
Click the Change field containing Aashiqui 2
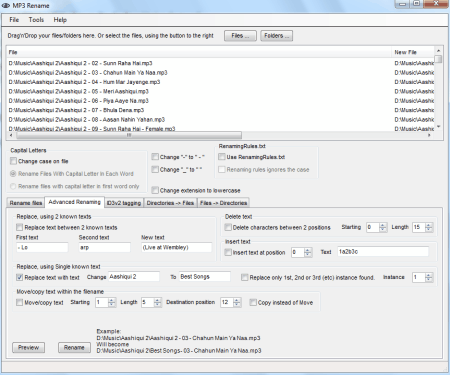(x=134, y=277)
